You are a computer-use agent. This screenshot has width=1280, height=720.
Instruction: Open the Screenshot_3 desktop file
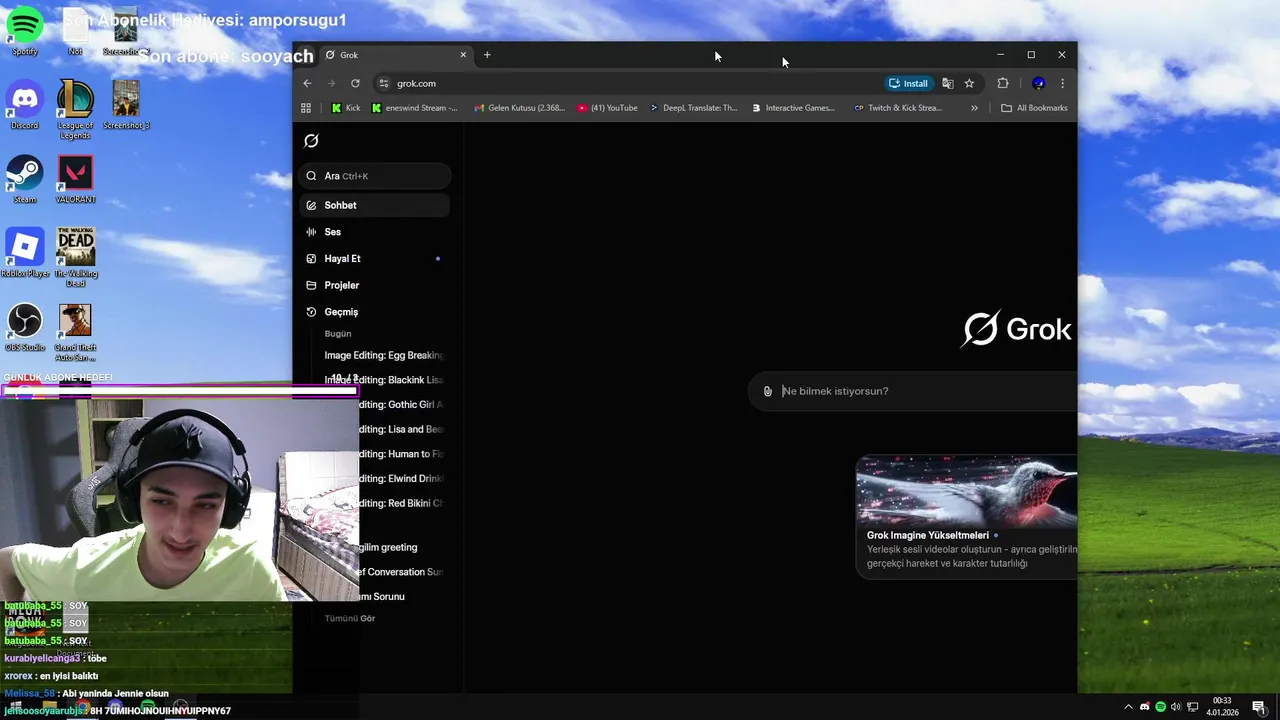(126, 105)
